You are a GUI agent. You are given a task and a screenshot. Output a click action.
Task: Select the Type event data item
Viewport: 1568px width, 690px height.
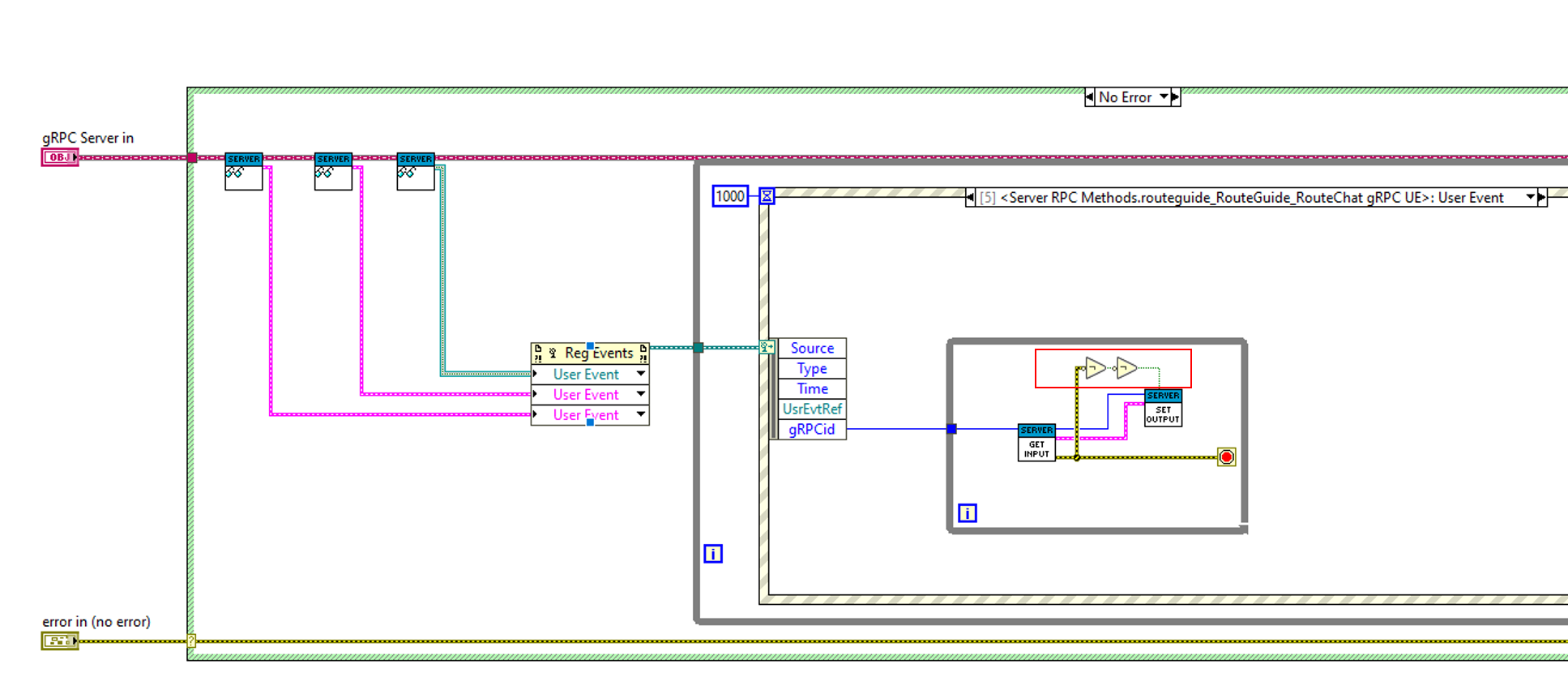tap(812, 368)
